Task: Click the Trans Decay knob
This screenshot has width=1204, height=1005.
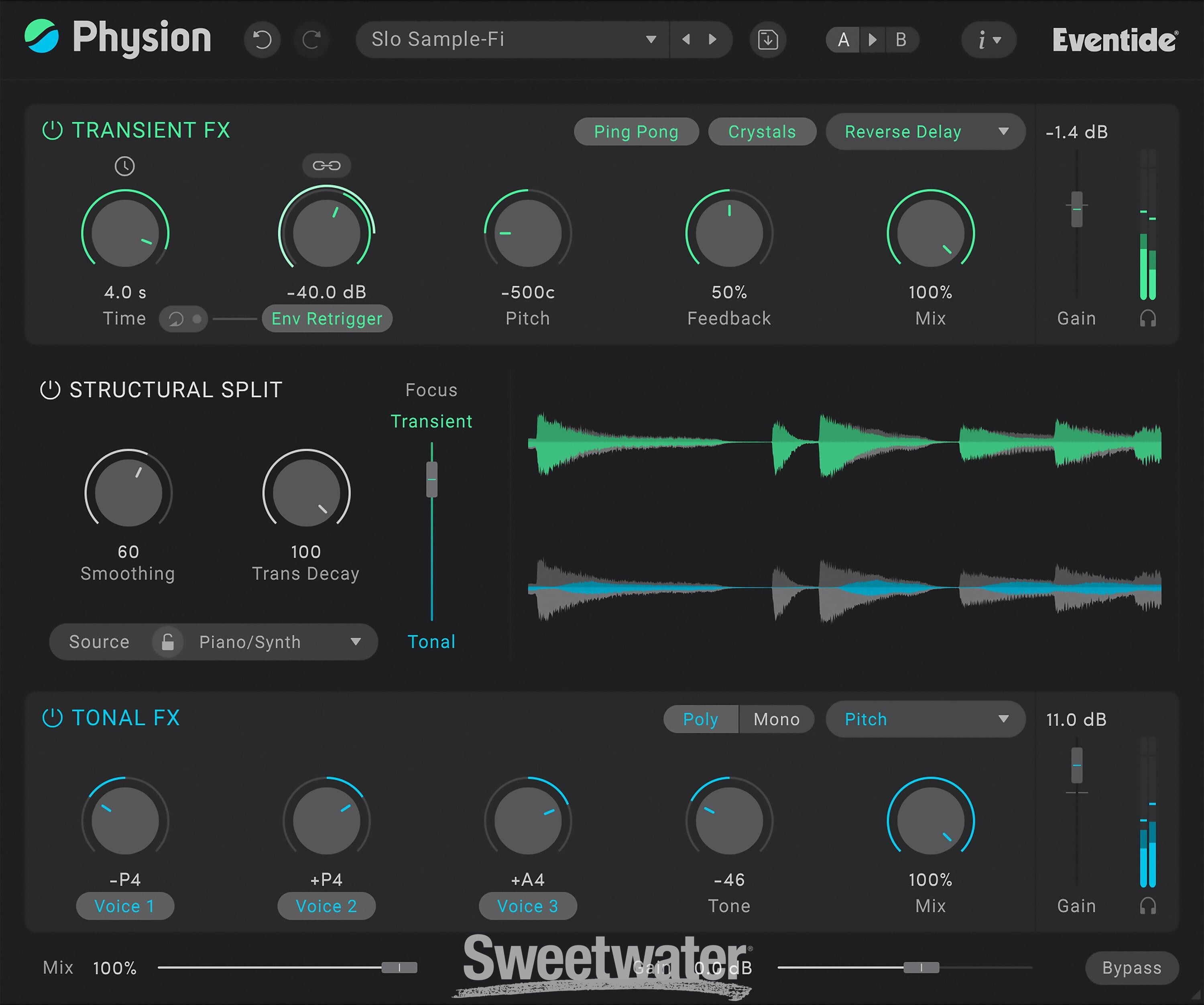Action: click(x=306, y=492)
